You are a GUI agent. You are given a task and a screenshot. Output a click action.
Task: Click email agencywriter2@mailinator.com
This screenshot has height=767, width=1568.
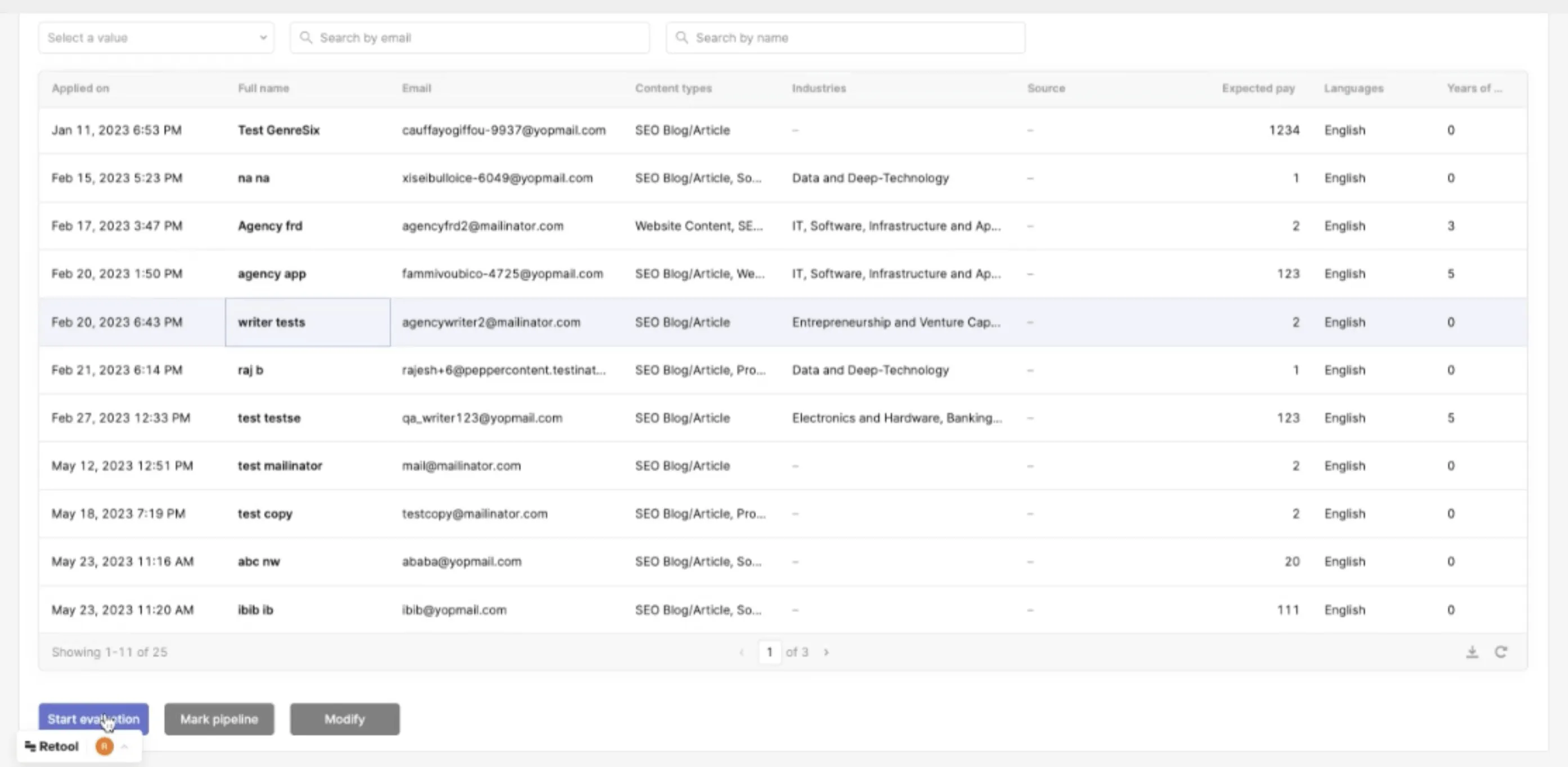490,322
